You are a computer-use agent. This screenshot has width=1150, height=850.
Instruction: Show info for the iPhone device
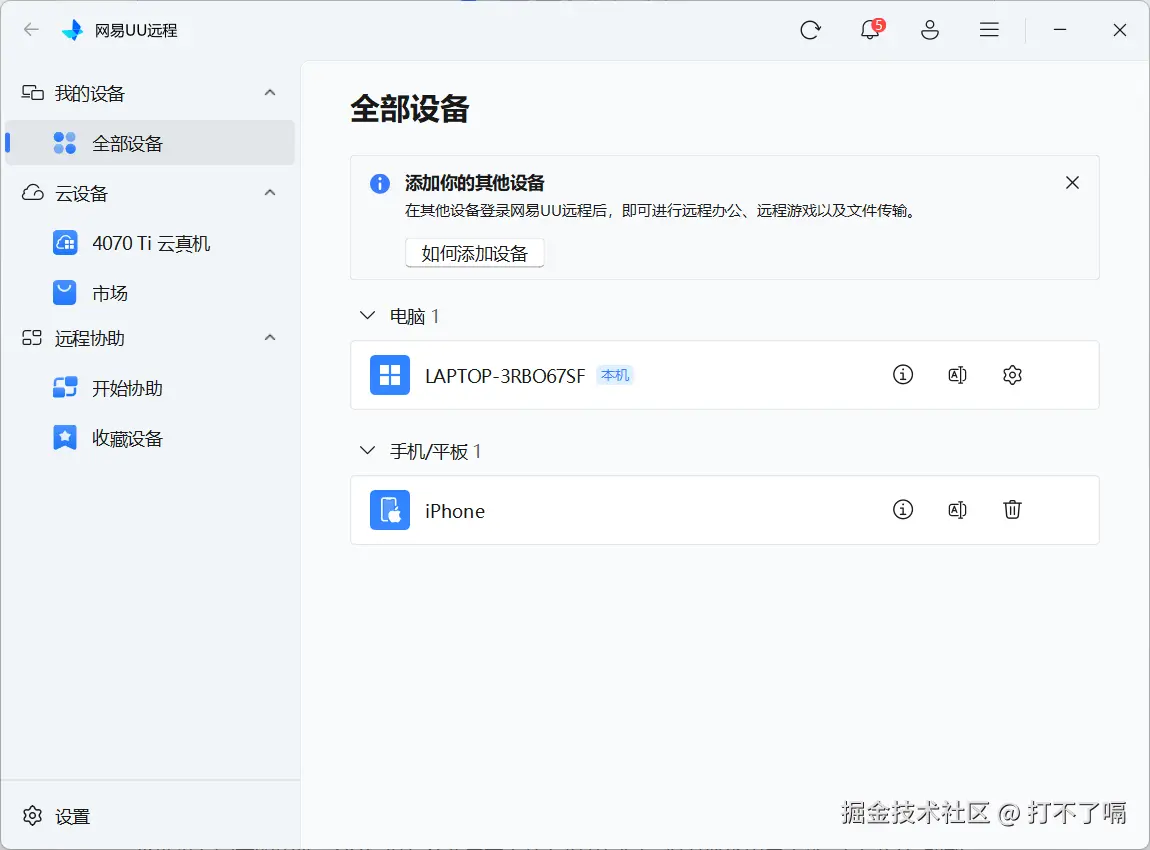902,510
